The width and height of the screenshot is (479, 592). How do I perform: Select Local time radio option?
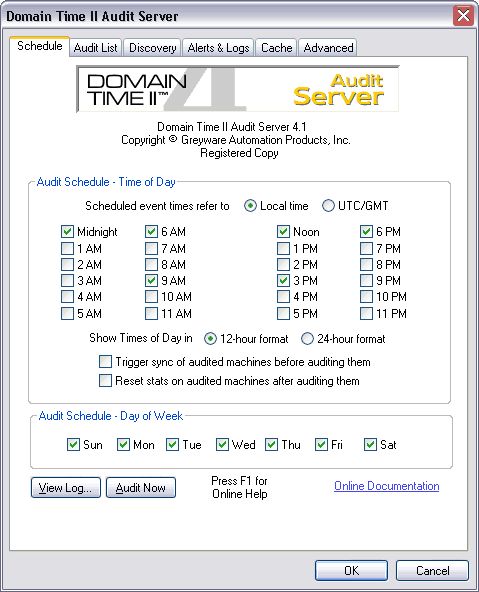[x=250, y=206]
